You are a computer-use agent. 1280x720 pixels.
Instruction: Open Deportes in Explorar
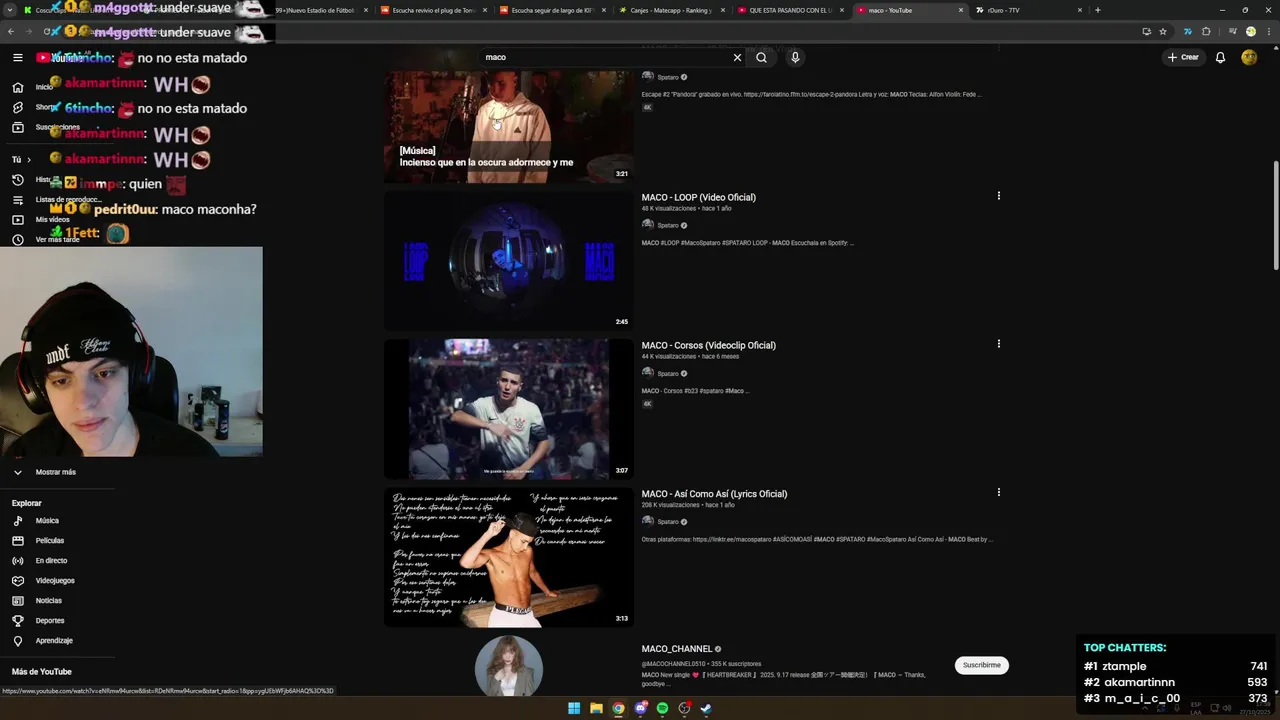49,620
